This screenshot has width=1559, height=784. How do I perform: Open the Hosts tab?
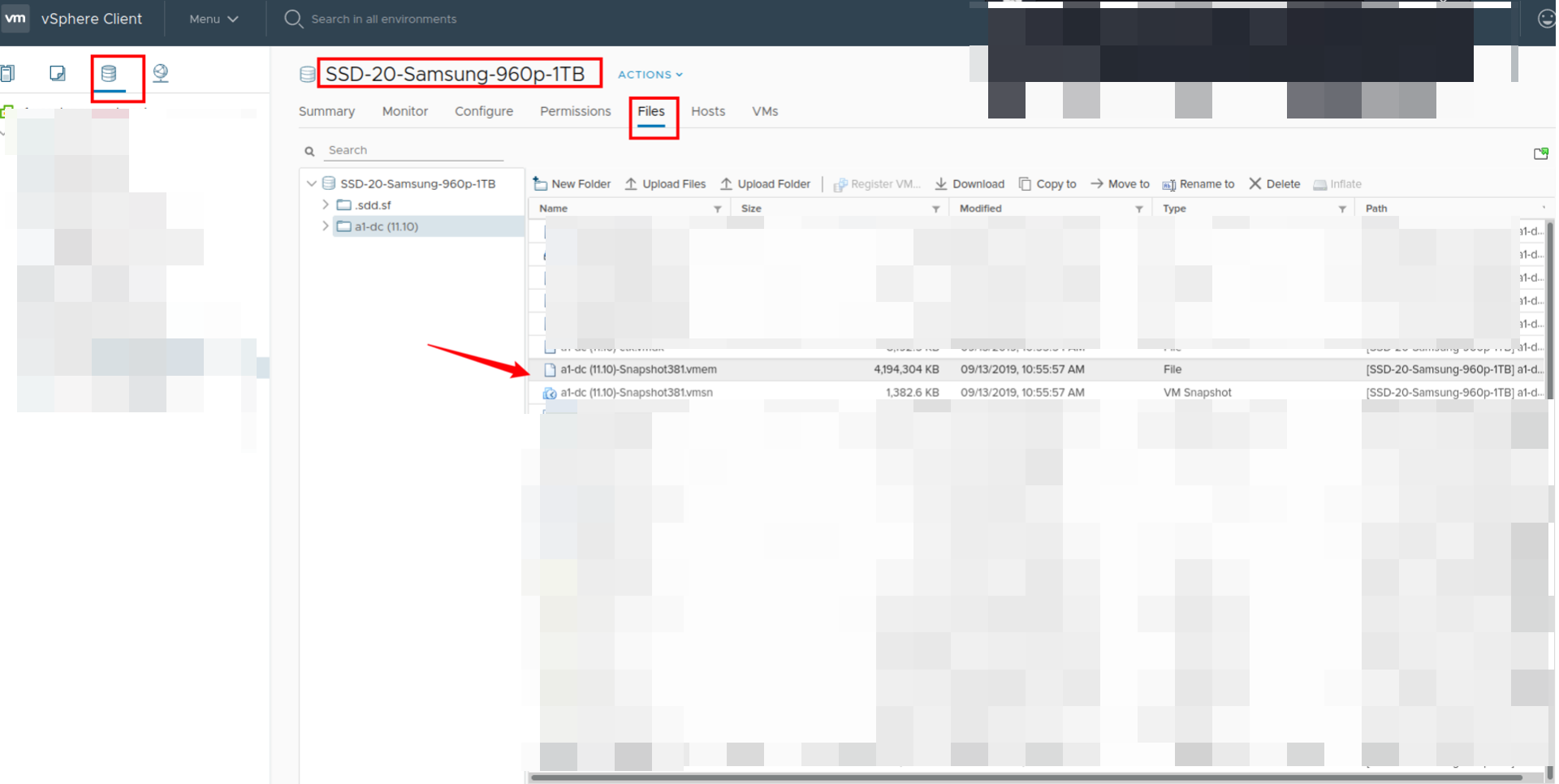708,111
